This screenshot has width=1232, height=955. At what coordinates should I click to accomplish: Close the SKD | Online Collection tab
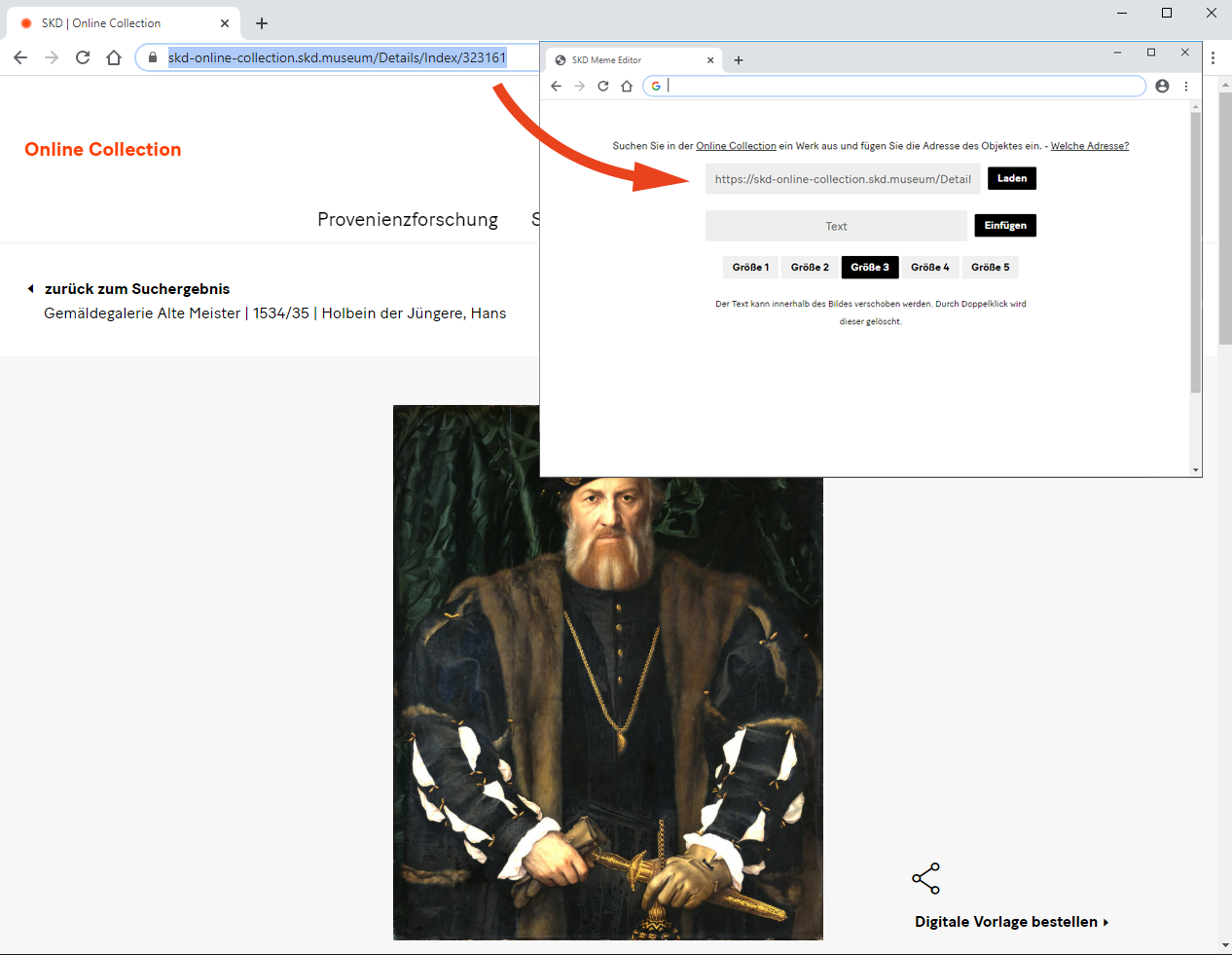click(225, 23)
